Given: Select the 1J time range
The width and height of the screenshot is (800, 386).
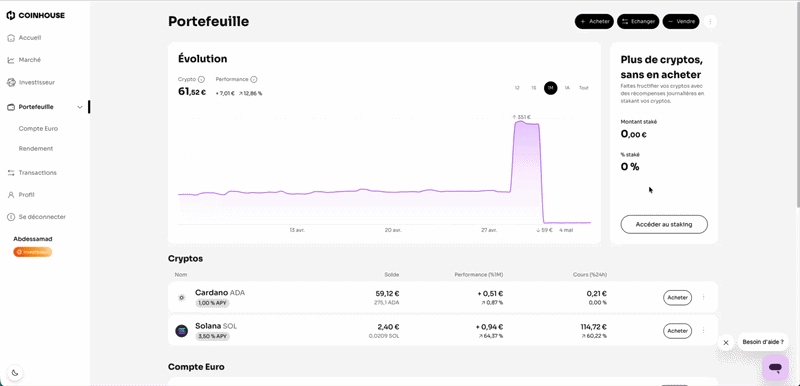Looking at the screenshot, I should click(517, 88).
